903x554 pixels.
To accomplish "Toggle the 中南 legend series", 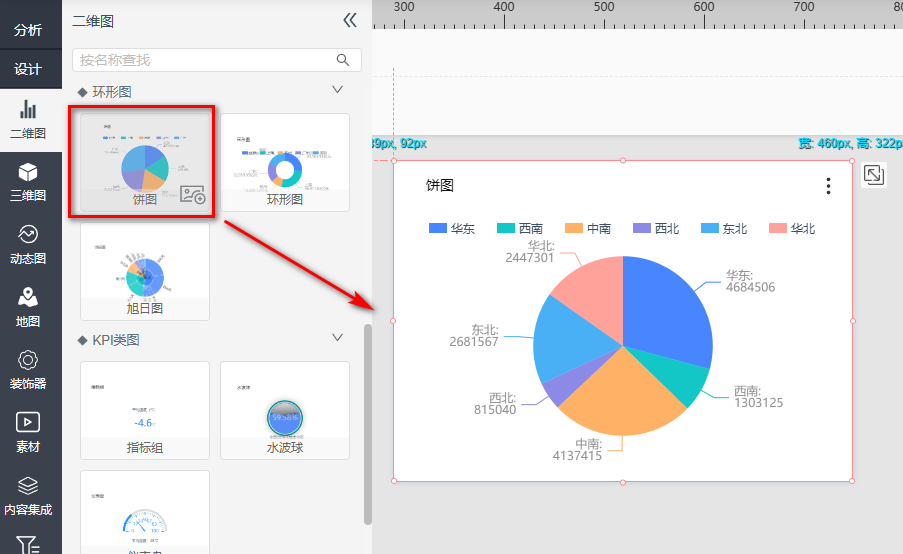I will (588, 229).
